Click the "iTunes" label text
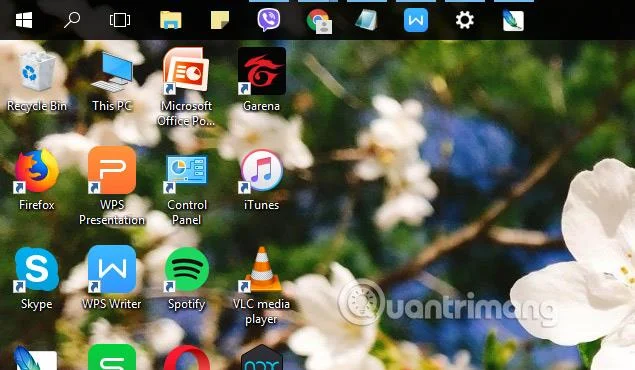This screenshot has width=635, height=370. 262,205
